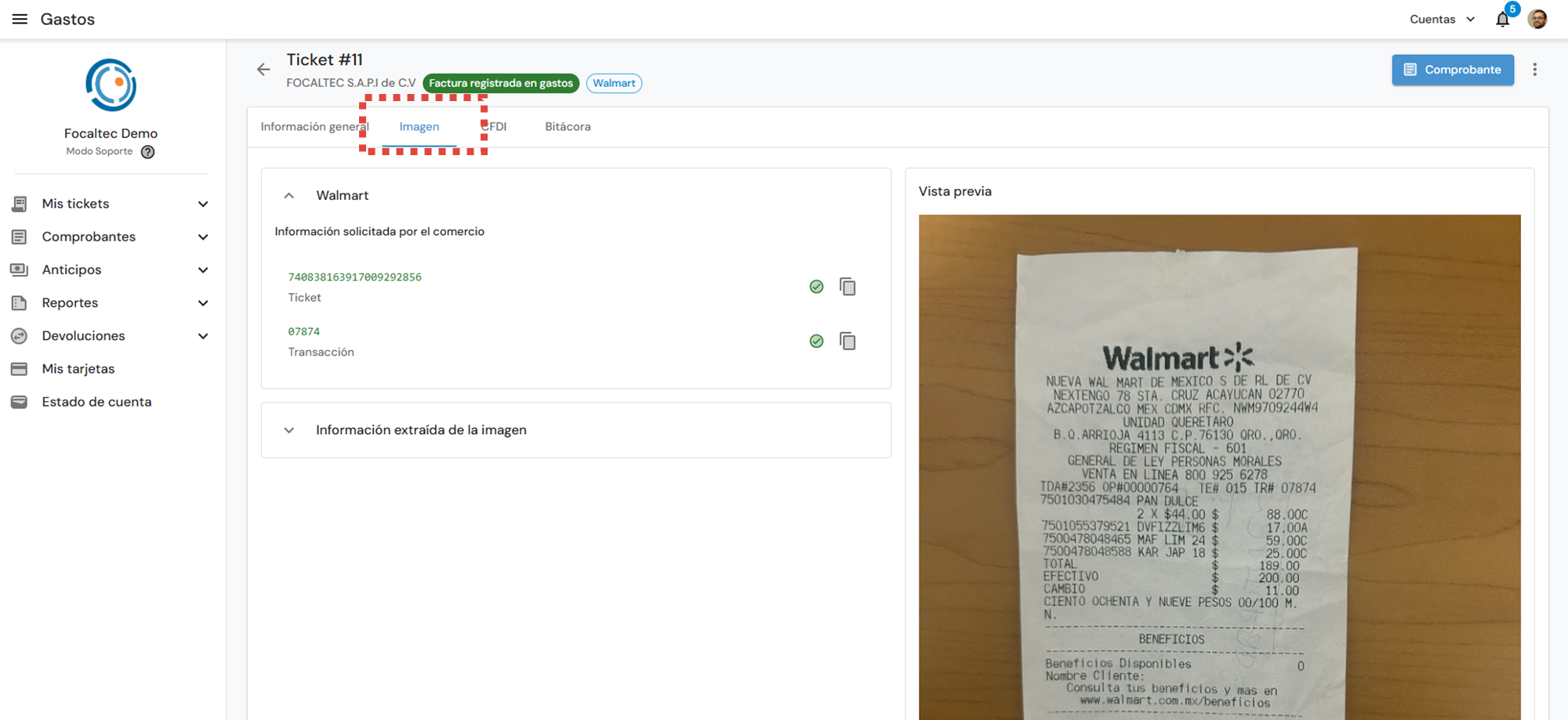Click the Factura registrada en gastos badge
This screenshot has height=720, width=1568.
(501, 83)
